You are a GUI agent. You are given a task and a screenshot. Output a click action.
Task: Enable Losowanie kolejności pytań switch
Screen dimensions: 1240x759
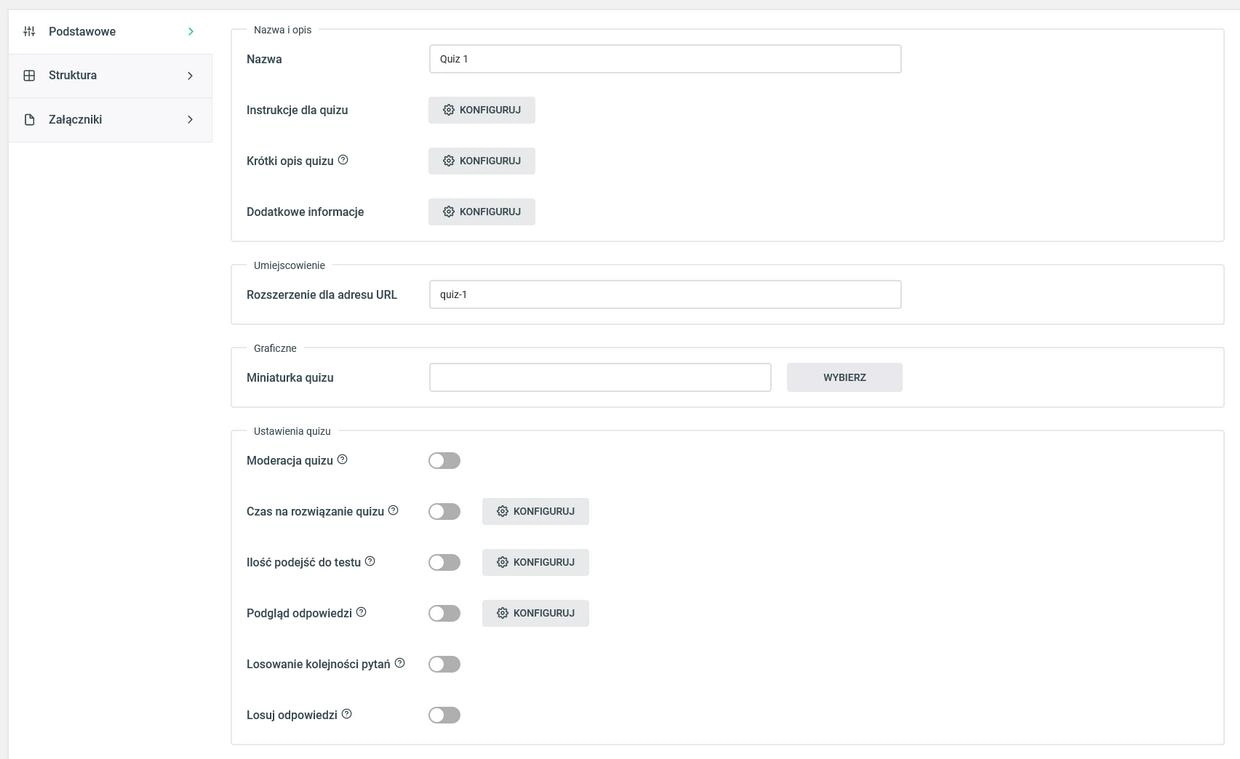444,665
